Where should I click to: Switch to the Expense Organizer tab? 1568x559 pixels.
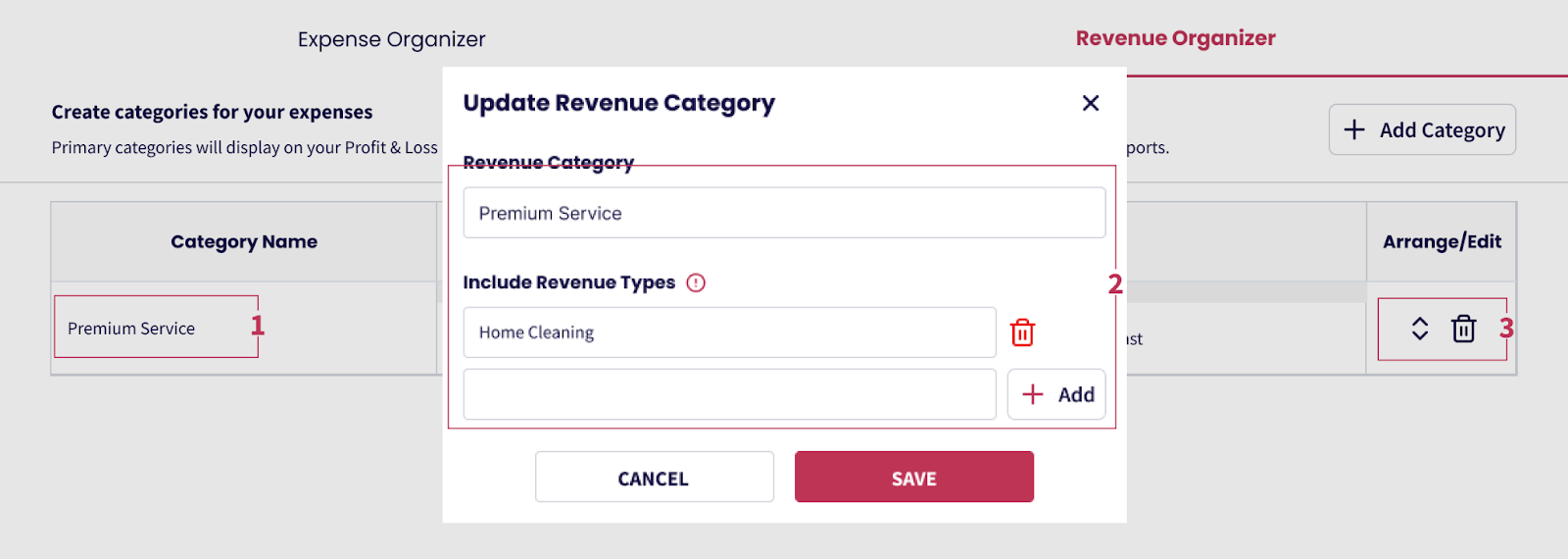coord(391,39)
